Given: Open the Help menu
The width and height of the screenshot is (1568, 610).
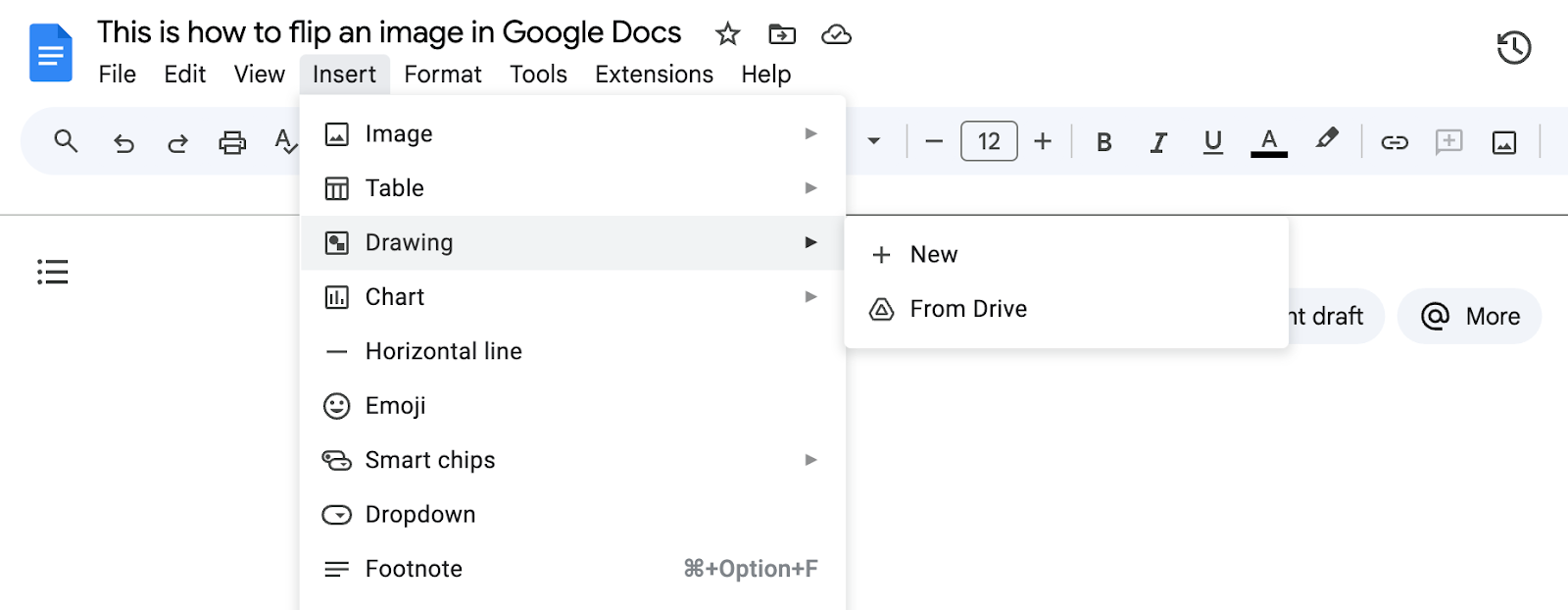Looking at the screenshot, I should (x=765, y=75).
